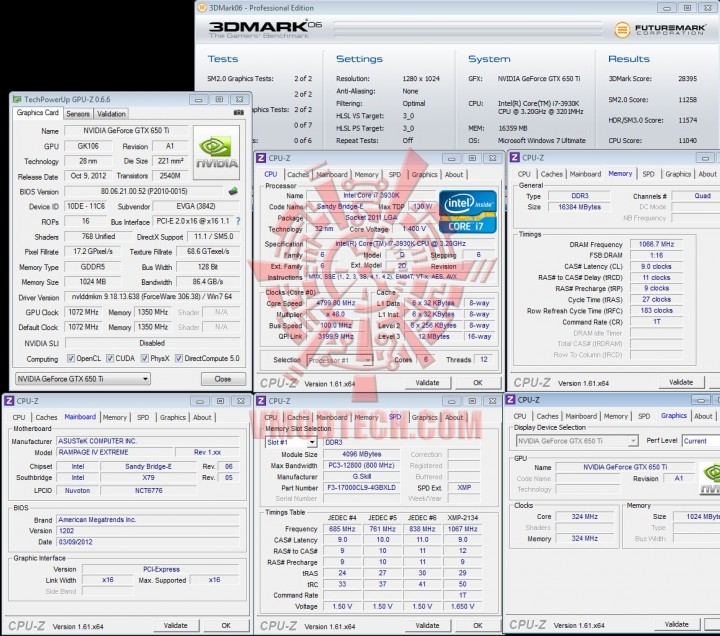Click the Part Number F3-17000CL9-4GBXLD
This screenshot has height=636, width=720.
point(361,488)
